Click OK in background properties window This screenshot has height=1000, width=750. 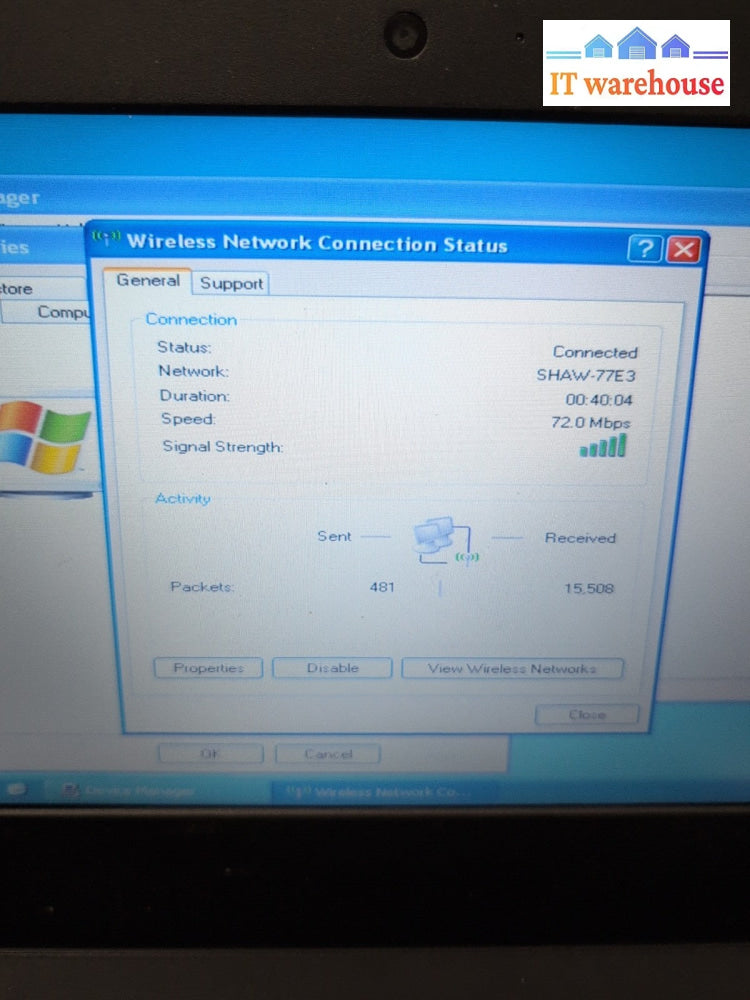210,753
